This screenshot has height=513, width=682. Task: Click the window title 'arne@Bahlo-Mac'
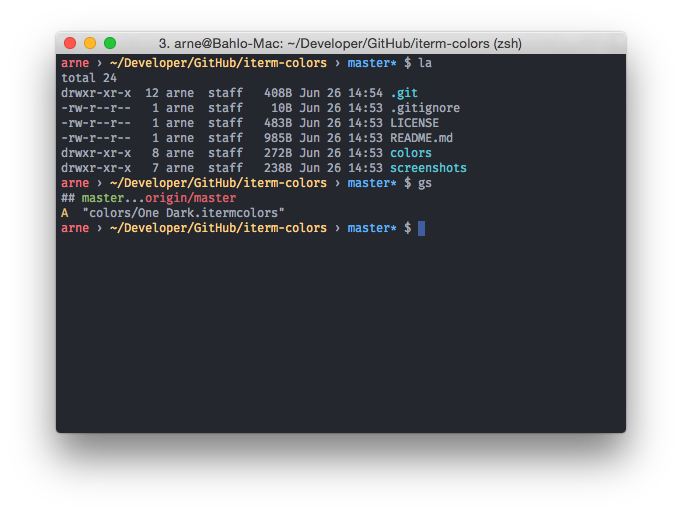point(228,44)
